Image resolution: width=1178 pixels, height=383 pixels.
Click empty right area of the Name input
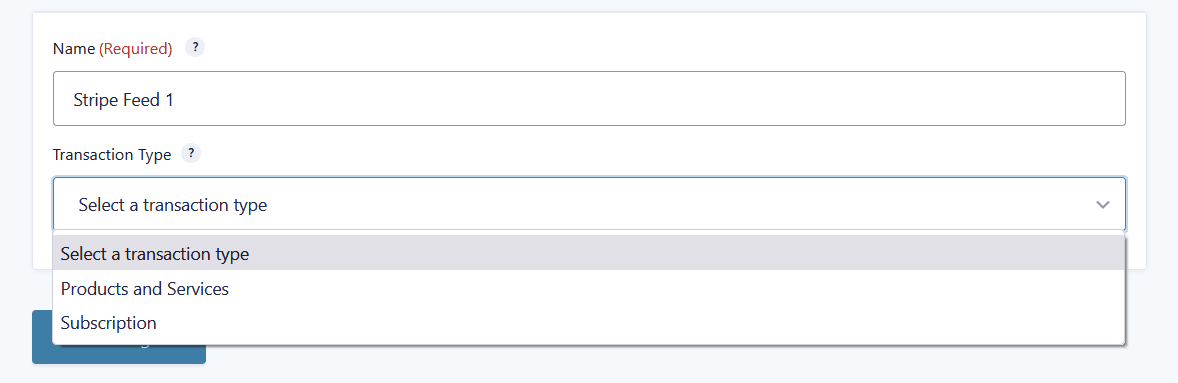826,98
